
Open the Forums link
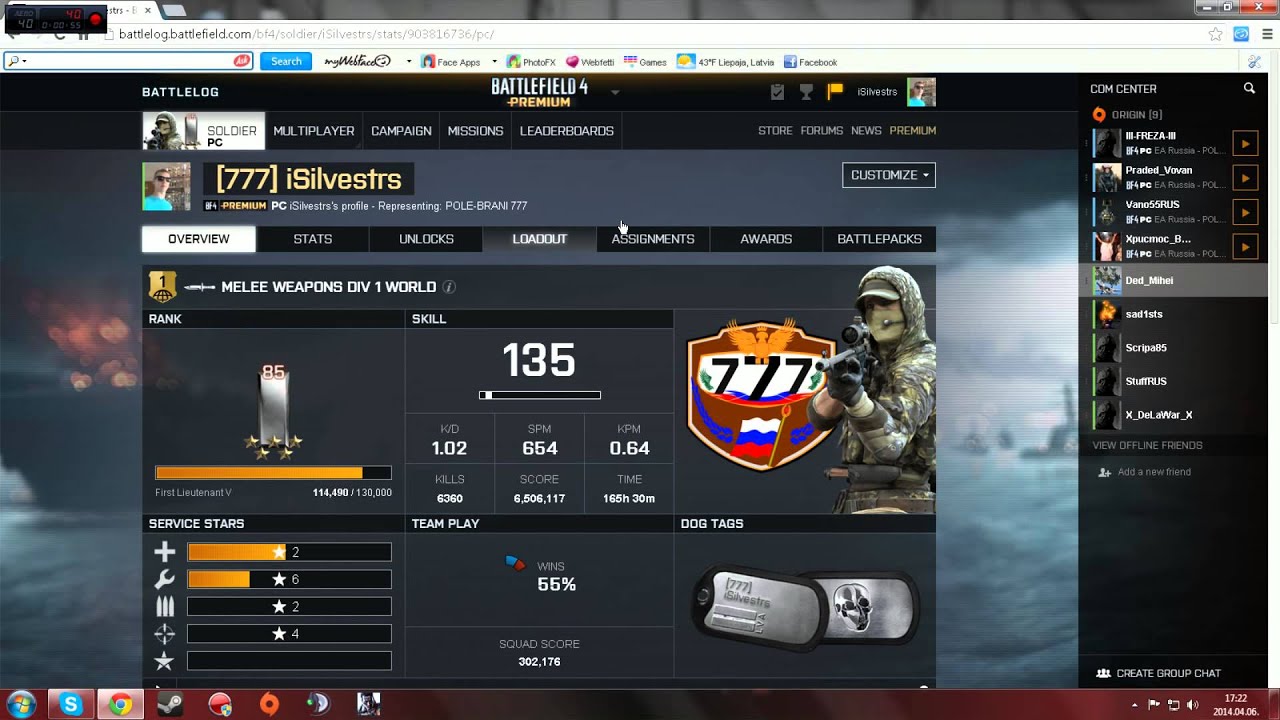822,131
